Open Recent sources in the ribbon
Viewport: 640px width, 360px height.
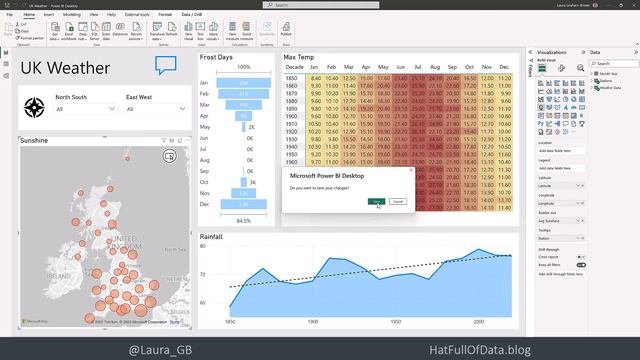tap(136, 31)
